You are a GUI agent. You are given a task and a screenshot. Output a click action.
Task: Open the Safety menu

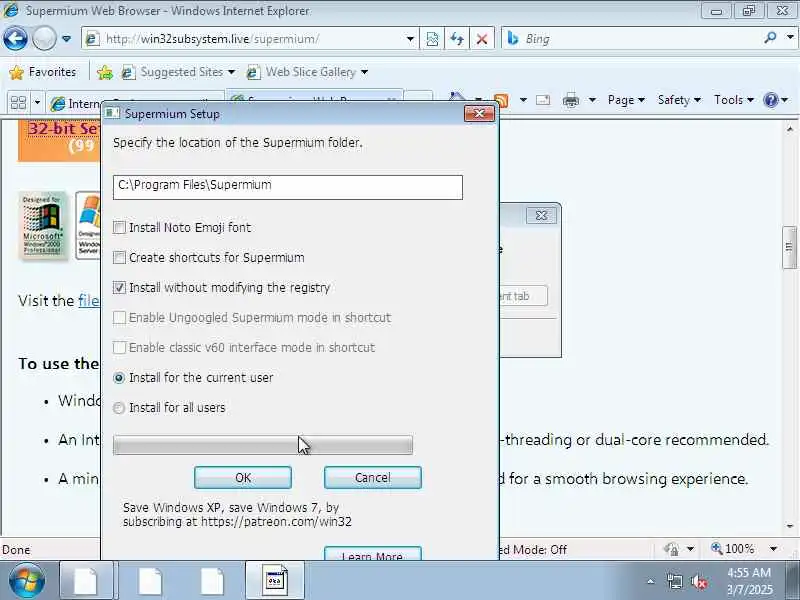click(679, 100)
